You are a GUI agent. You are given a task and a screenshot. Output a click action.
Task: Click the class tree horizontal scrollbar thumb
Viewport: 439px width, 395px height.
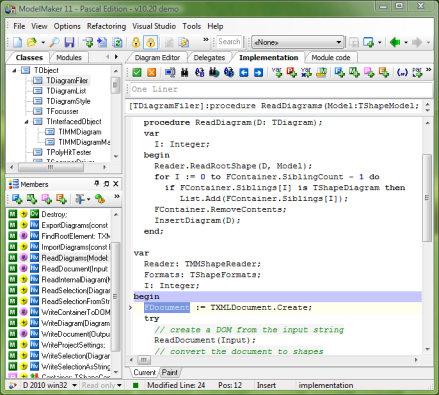point(51,167)
